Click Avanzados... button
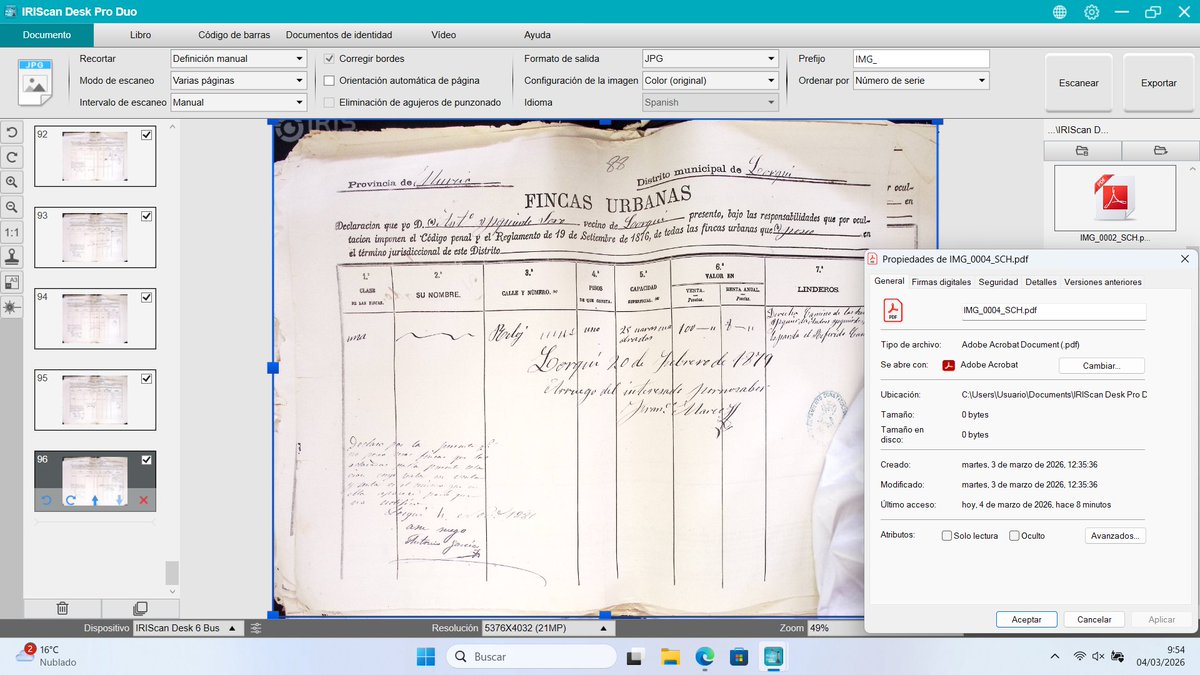The width and height of the screenshot is (1200, 675). (x=1115, y=536)
